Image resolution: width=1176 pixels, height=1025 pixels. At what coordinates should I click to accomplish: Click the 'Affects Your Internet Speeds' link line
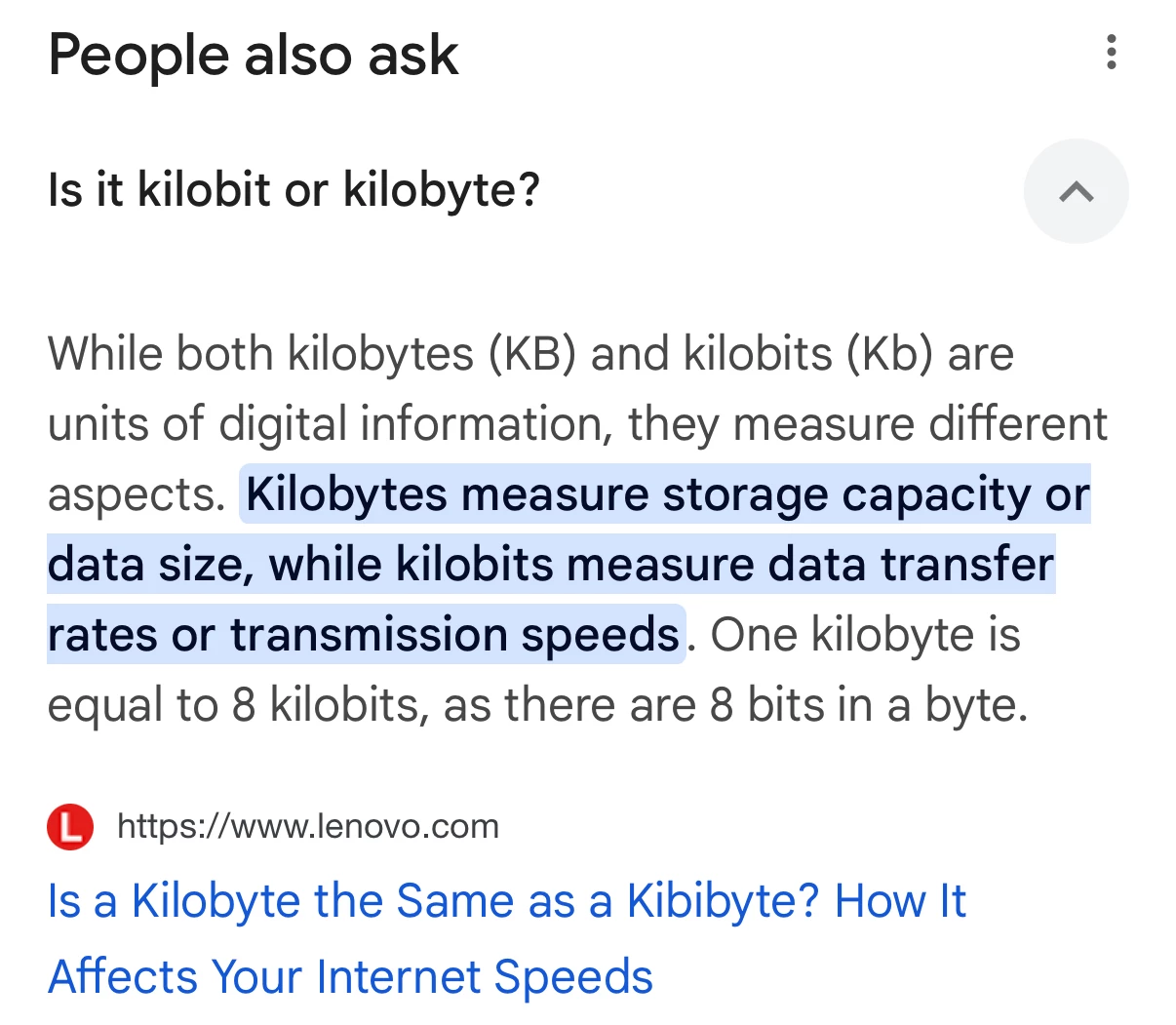pyautogui.click(x=351, y=977)
